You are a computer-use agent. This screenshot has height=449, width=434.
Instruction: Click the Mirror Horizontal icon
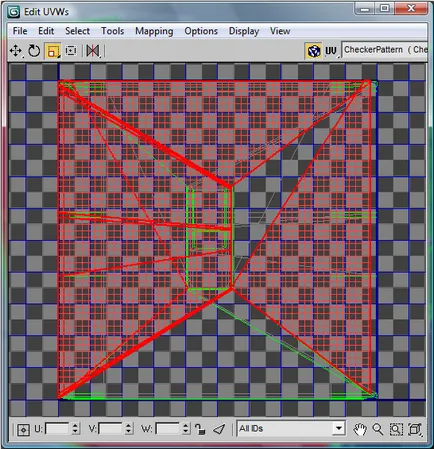[x=93, y=51]
